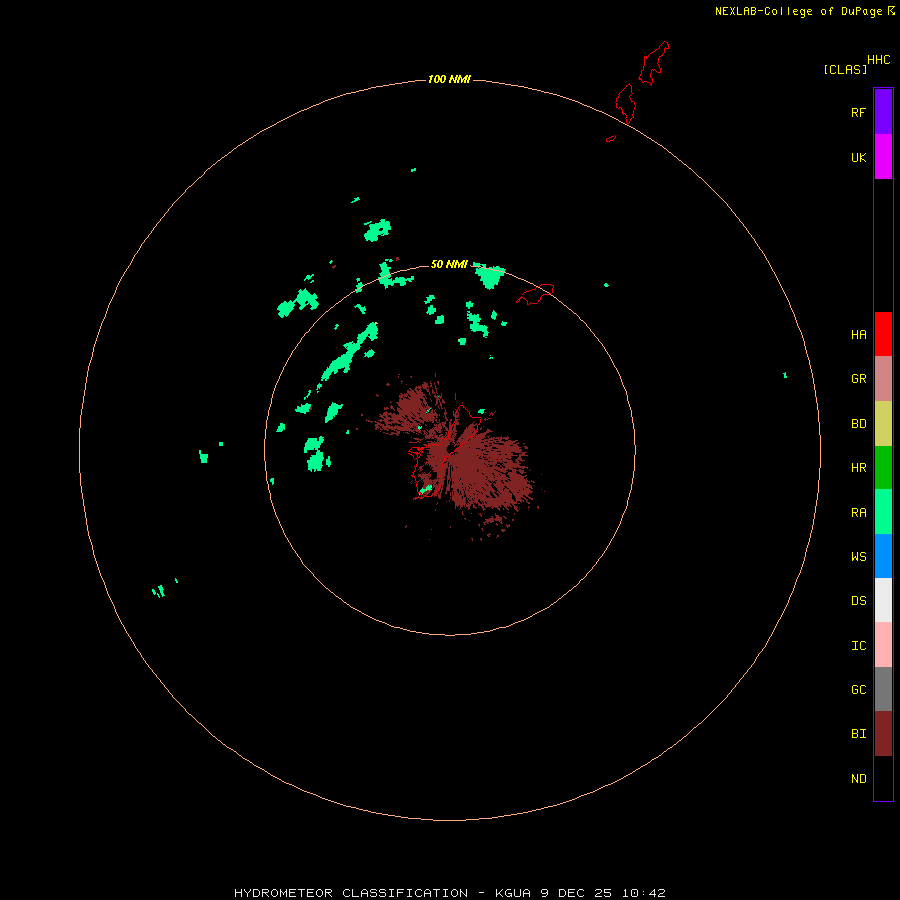Click the WS blue legend swatch
Screen dimensions: 900x900
point(883,556)
